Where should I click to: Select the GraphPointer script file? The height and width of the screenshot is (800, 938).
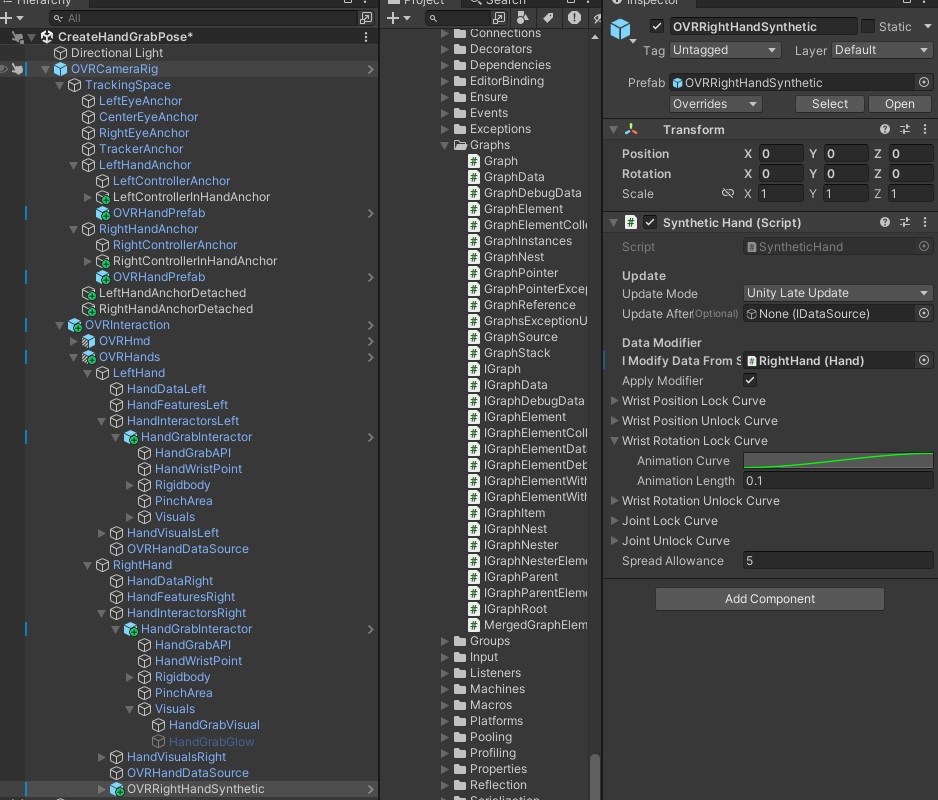(x=520, y=273)
